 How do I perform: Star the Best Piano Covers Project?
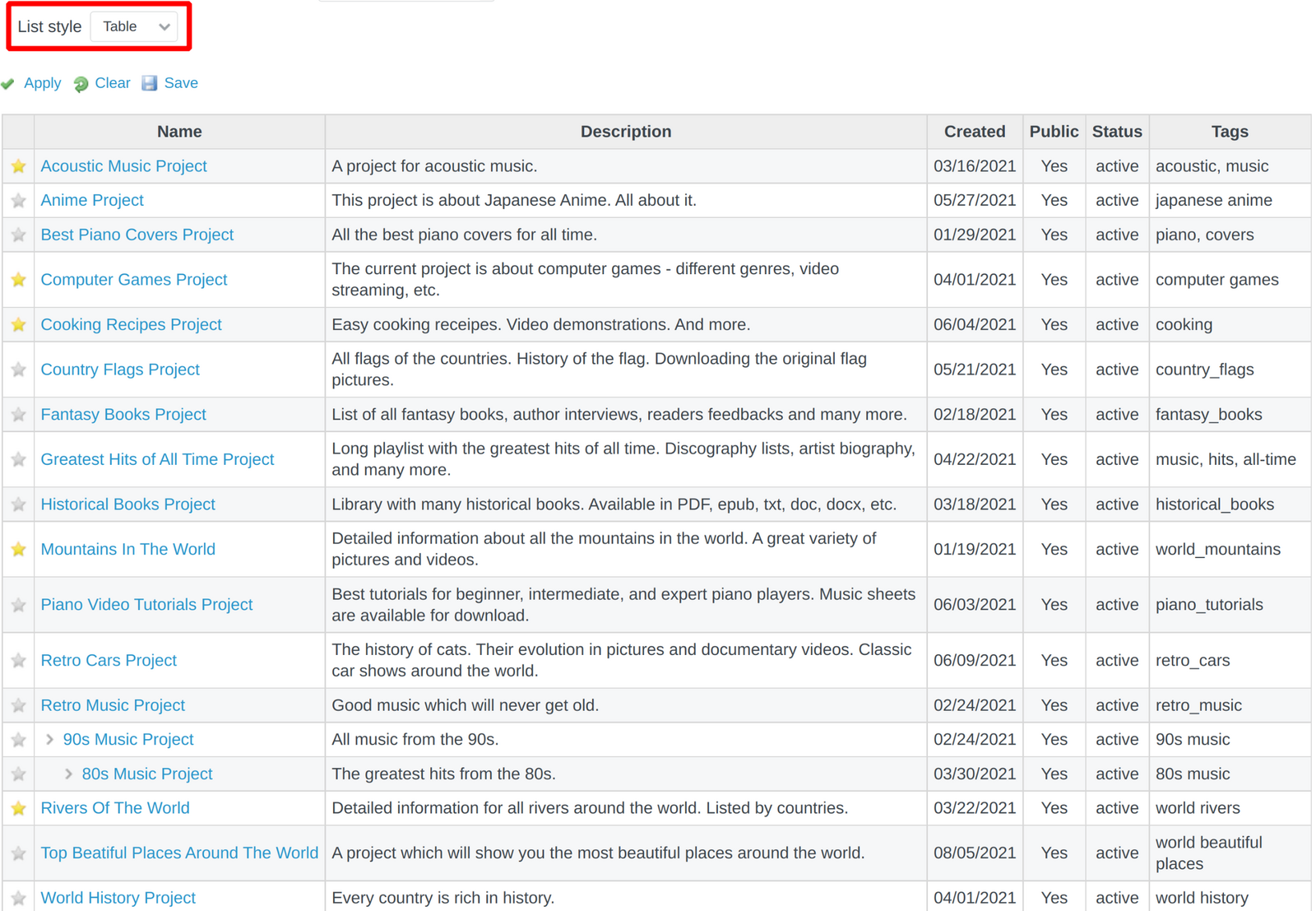(x=18, y=235)
